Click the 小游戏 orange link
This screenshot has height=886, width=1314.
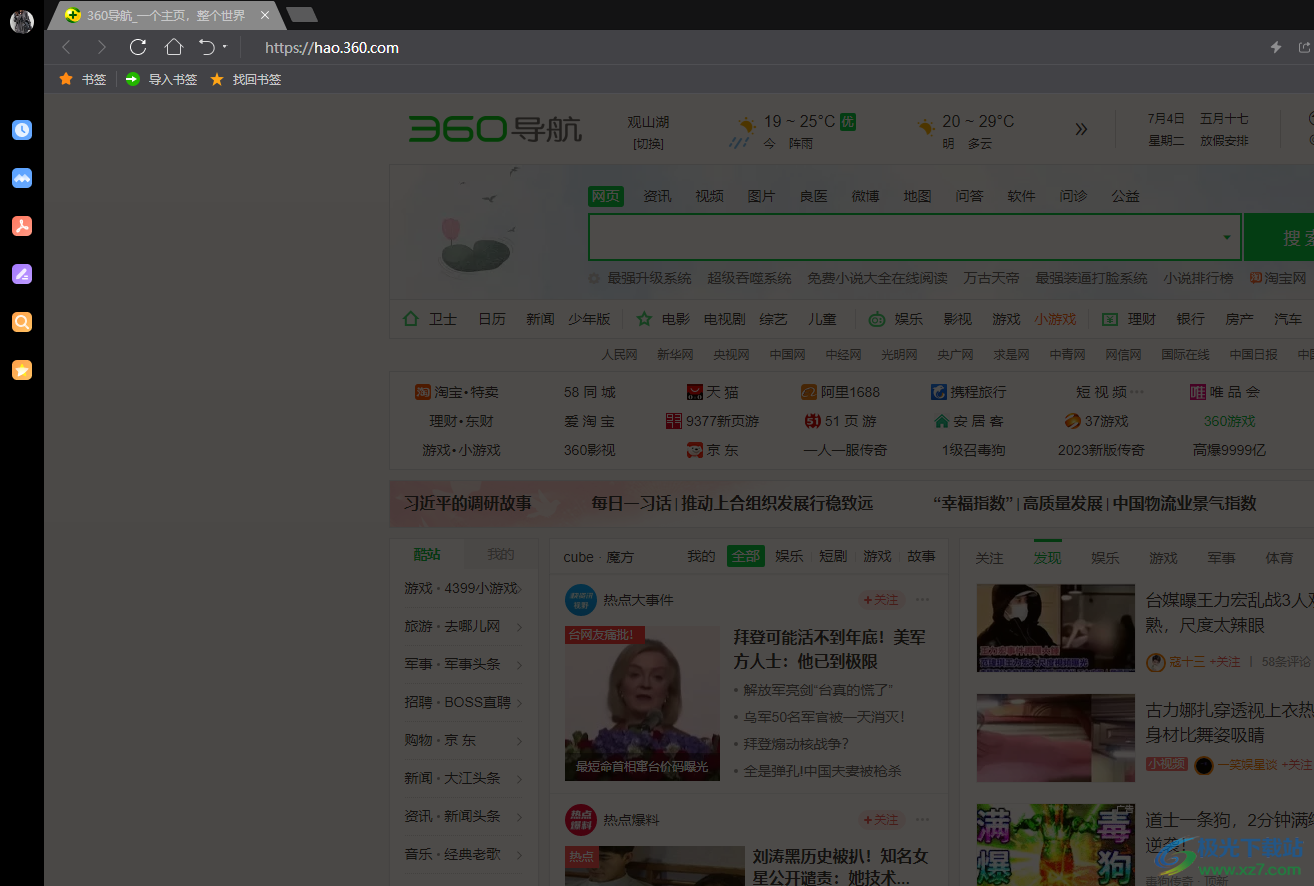pos(1055,319)
